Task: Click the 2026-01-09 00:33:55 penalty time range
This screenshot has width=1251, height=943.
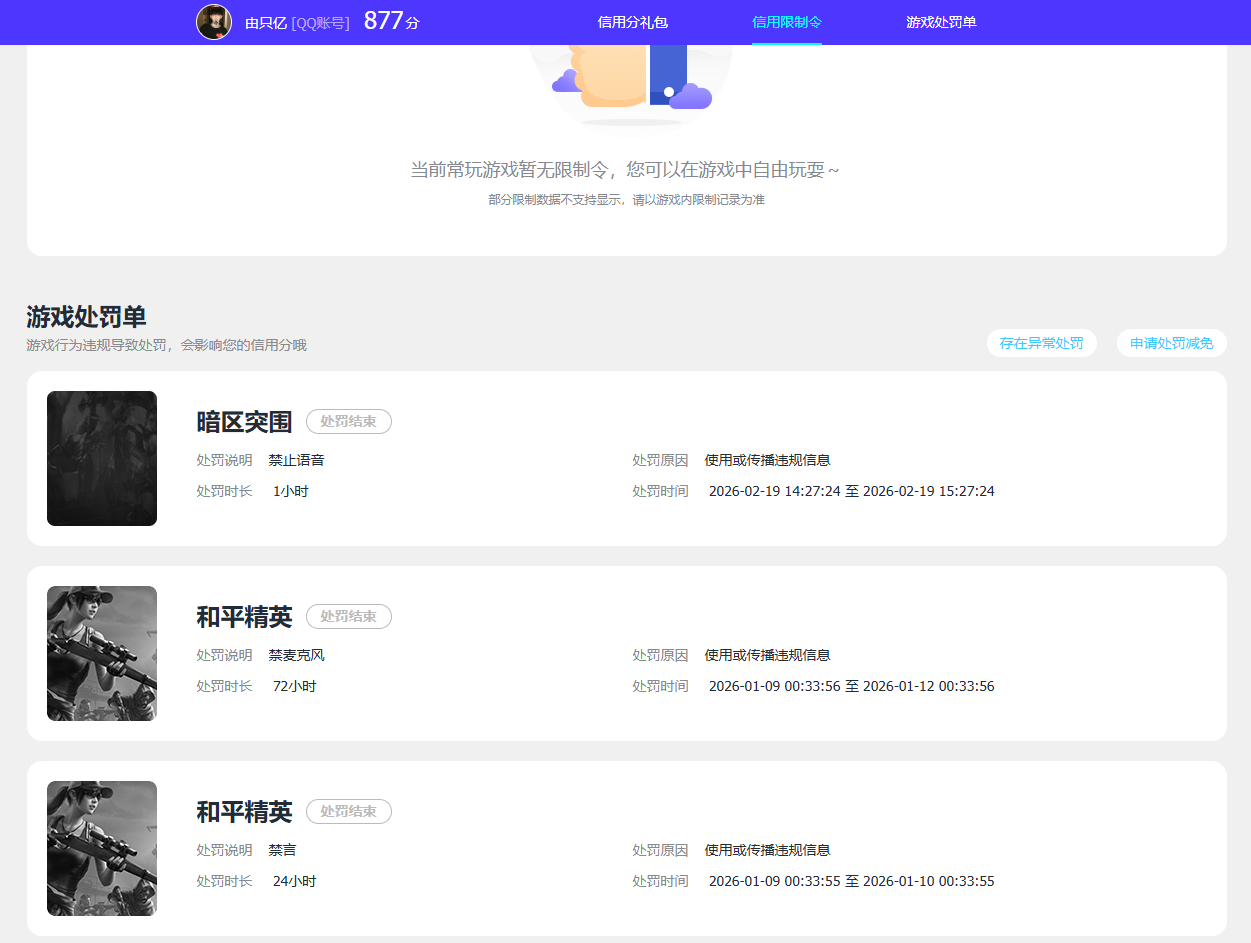Action: (x=852, y=881)
